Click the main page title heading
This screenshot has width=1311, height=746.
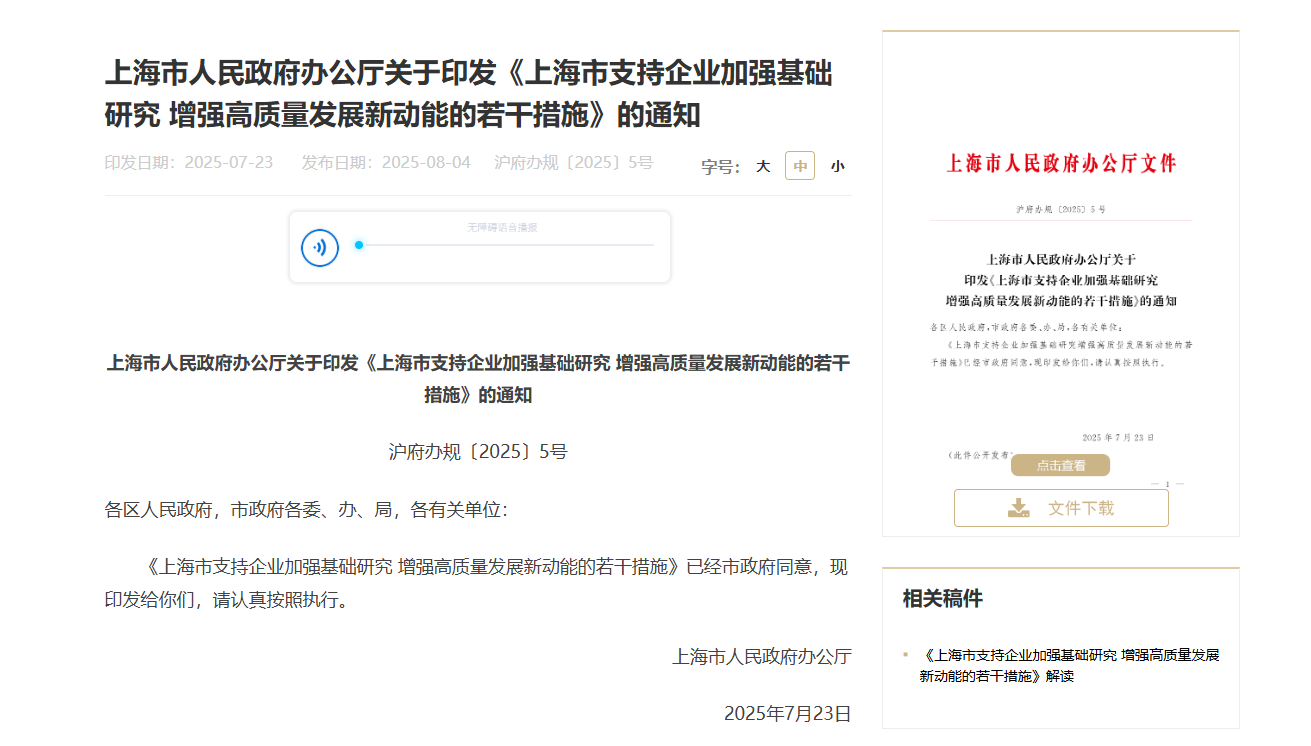[468, 95]
